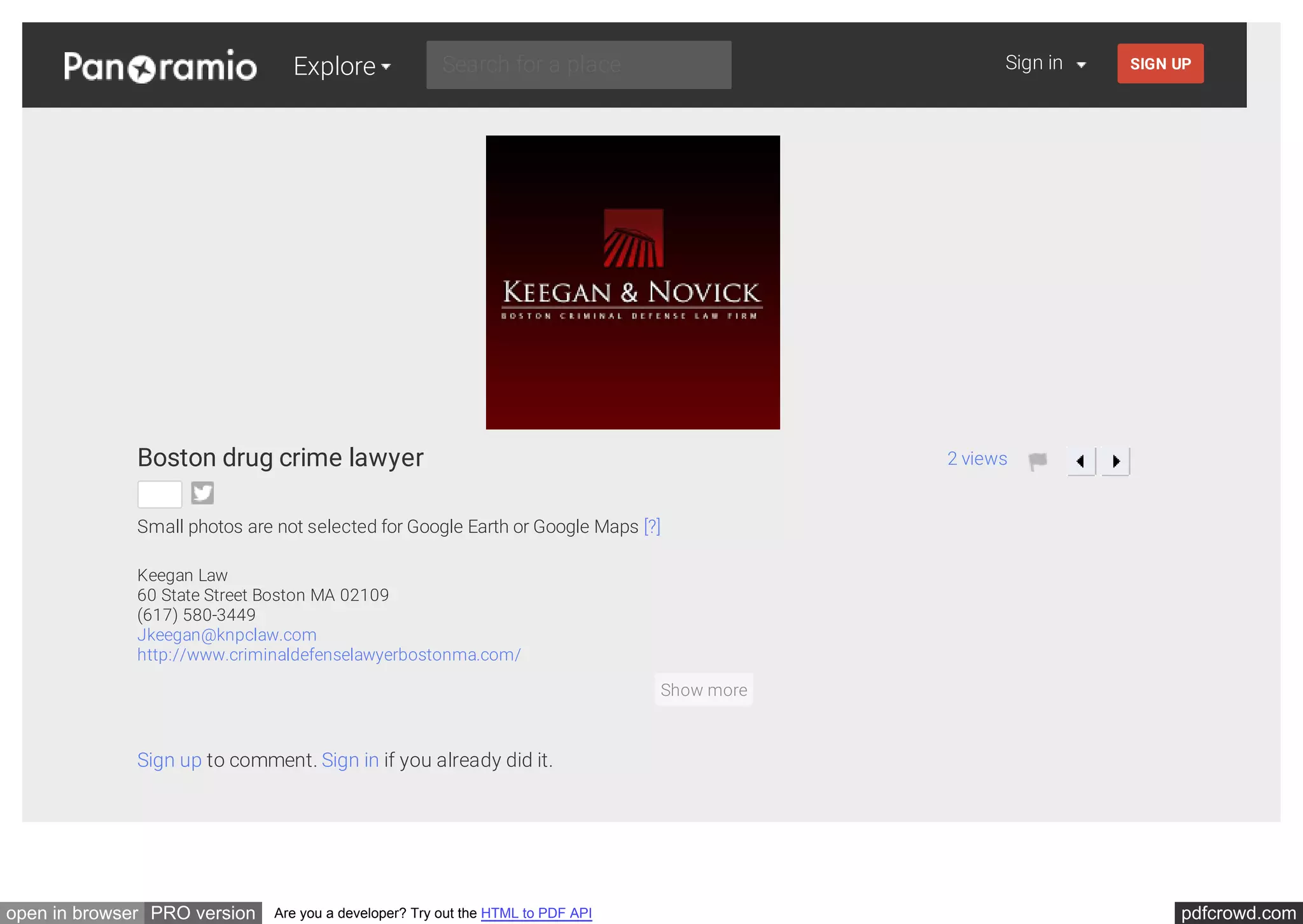Open the Explore dropdown menu

tap(342, 66)
